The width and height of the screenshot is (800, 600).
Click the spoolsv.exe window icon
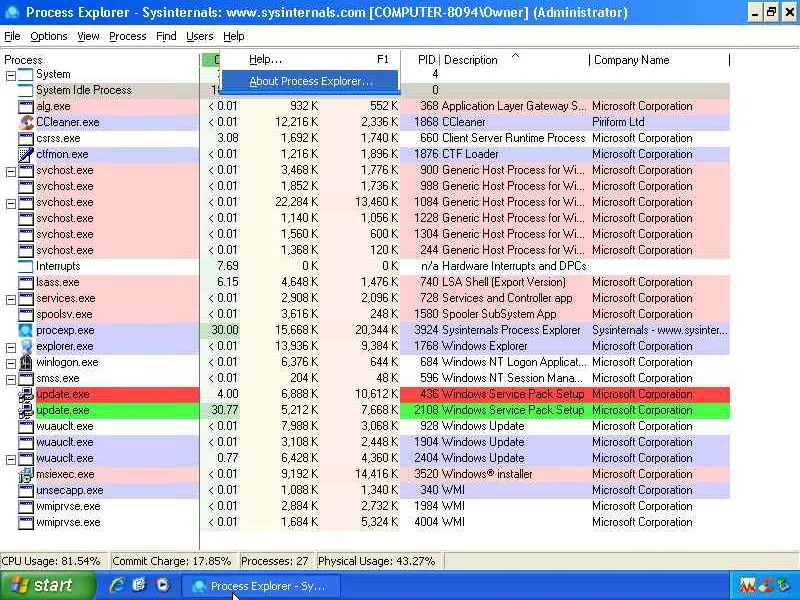[26, 314]
